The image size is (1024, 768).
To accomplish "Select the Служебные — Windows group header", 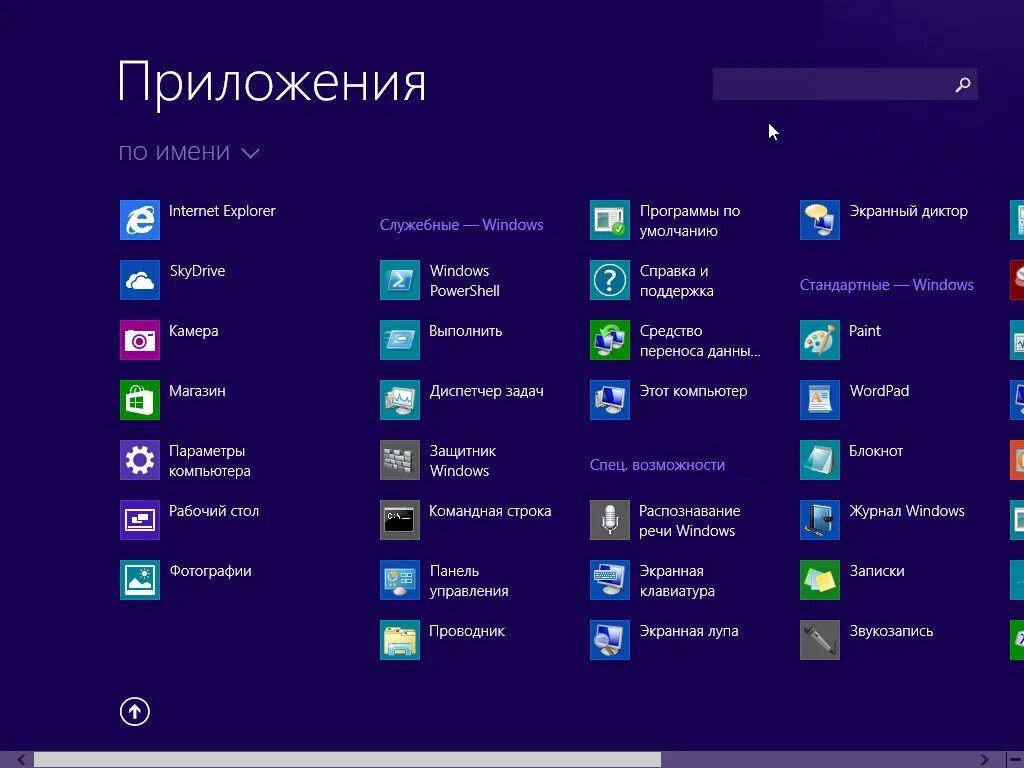I will click(x=461, y=225).
